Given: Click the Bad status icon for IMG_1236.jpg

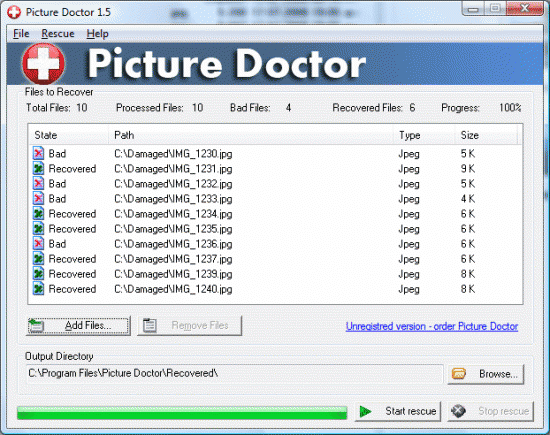Looking at the screenshot, I should 38,243.
